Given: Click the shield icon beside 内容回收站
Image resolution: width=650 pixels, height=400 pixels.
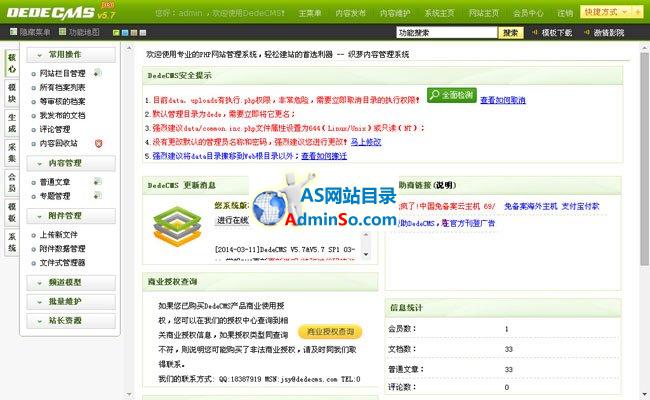Looking at the screenshot, I should pyautogui.click(x=98, y=143).
